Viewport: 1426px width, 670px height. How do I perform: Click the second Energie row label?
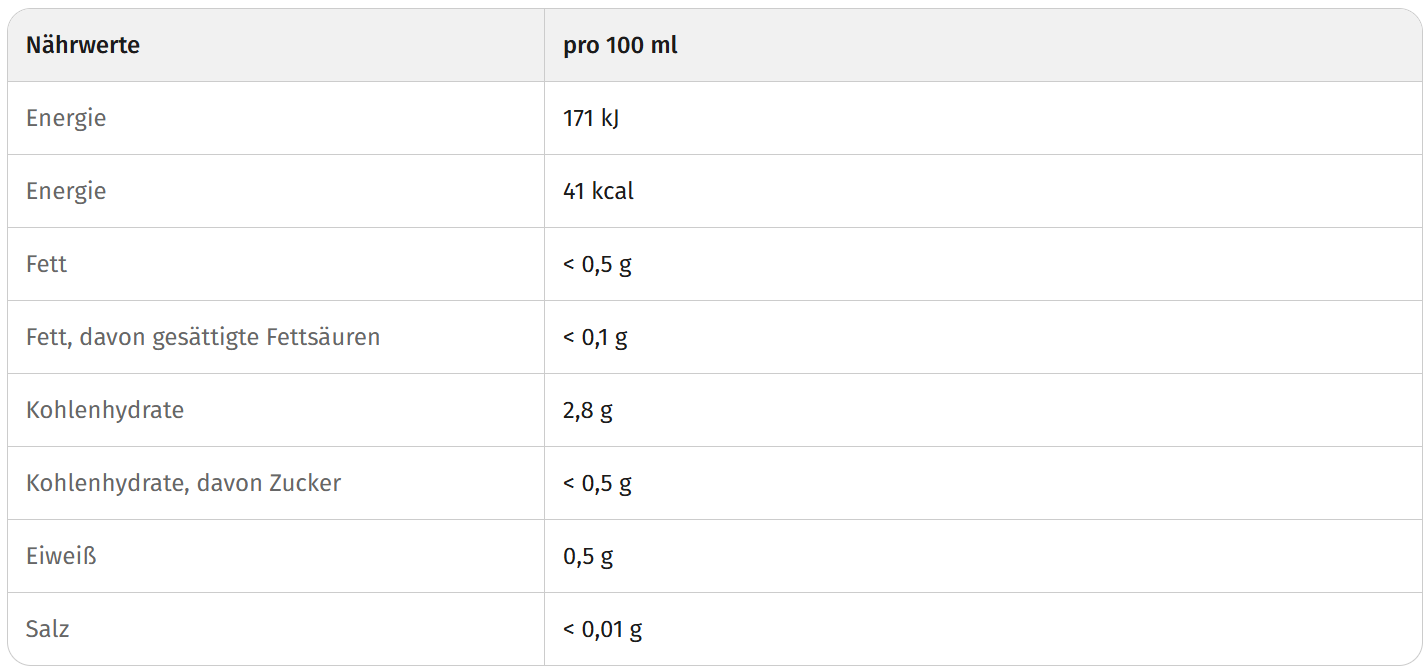[x=66, y=192]
